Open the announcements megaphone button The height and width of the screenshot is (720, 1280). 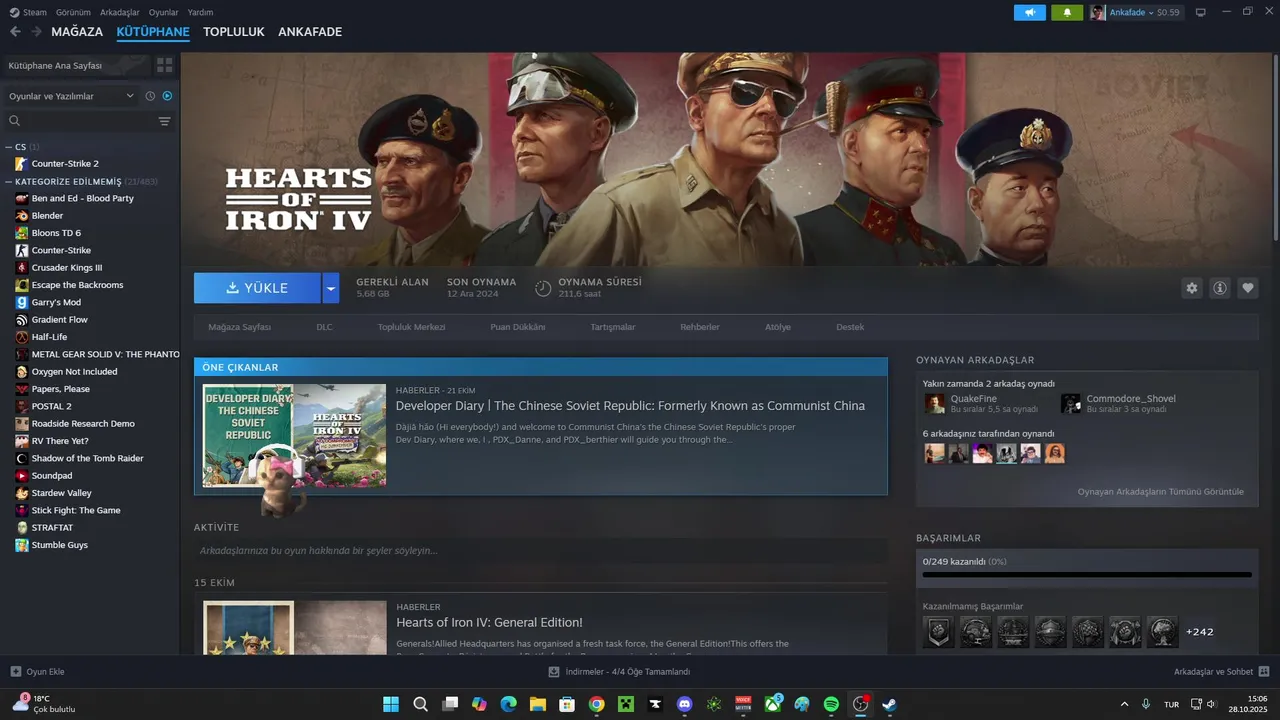pyautogui.click(x=1030, y=12)
